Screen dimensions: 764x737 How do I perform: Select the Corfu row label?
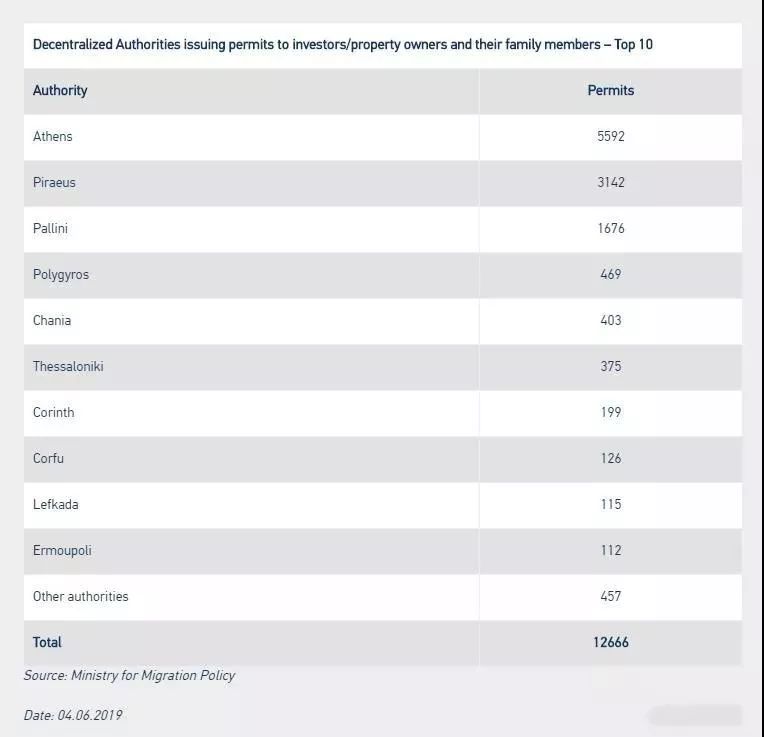pos(48,458)
